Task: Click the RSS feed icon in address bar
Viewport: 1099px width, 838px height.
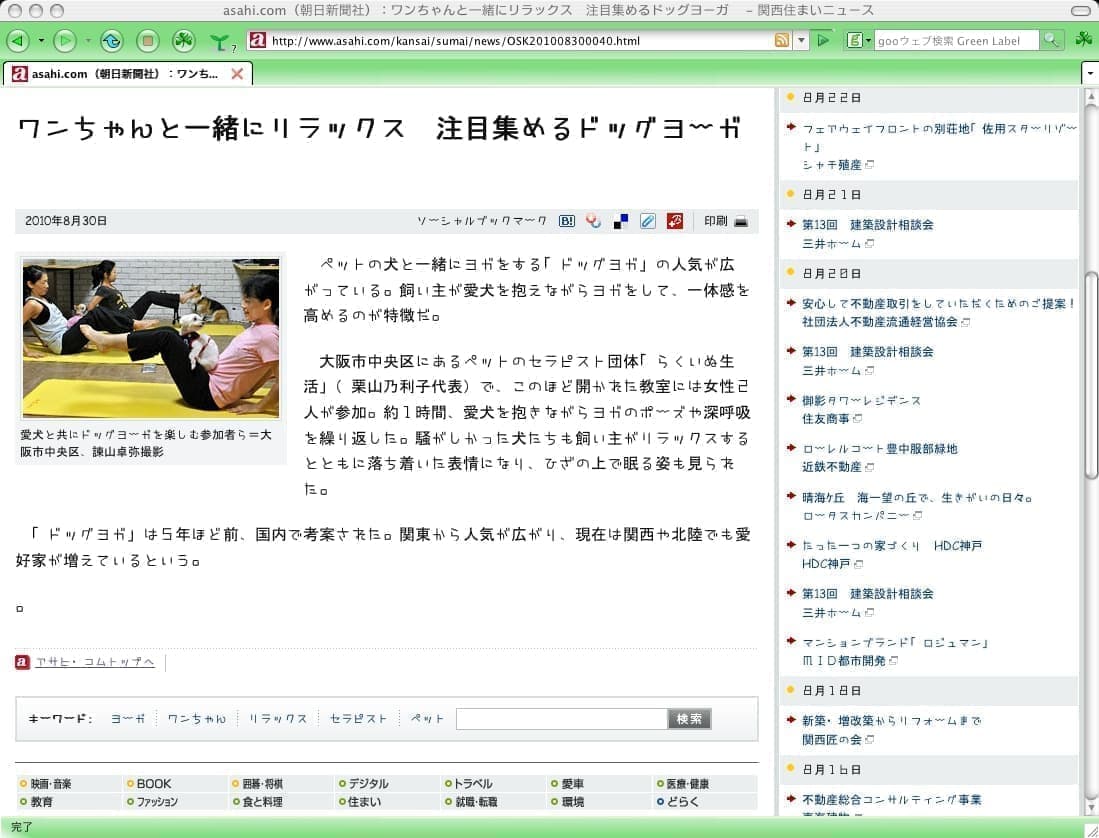Action: click(781, 41)
